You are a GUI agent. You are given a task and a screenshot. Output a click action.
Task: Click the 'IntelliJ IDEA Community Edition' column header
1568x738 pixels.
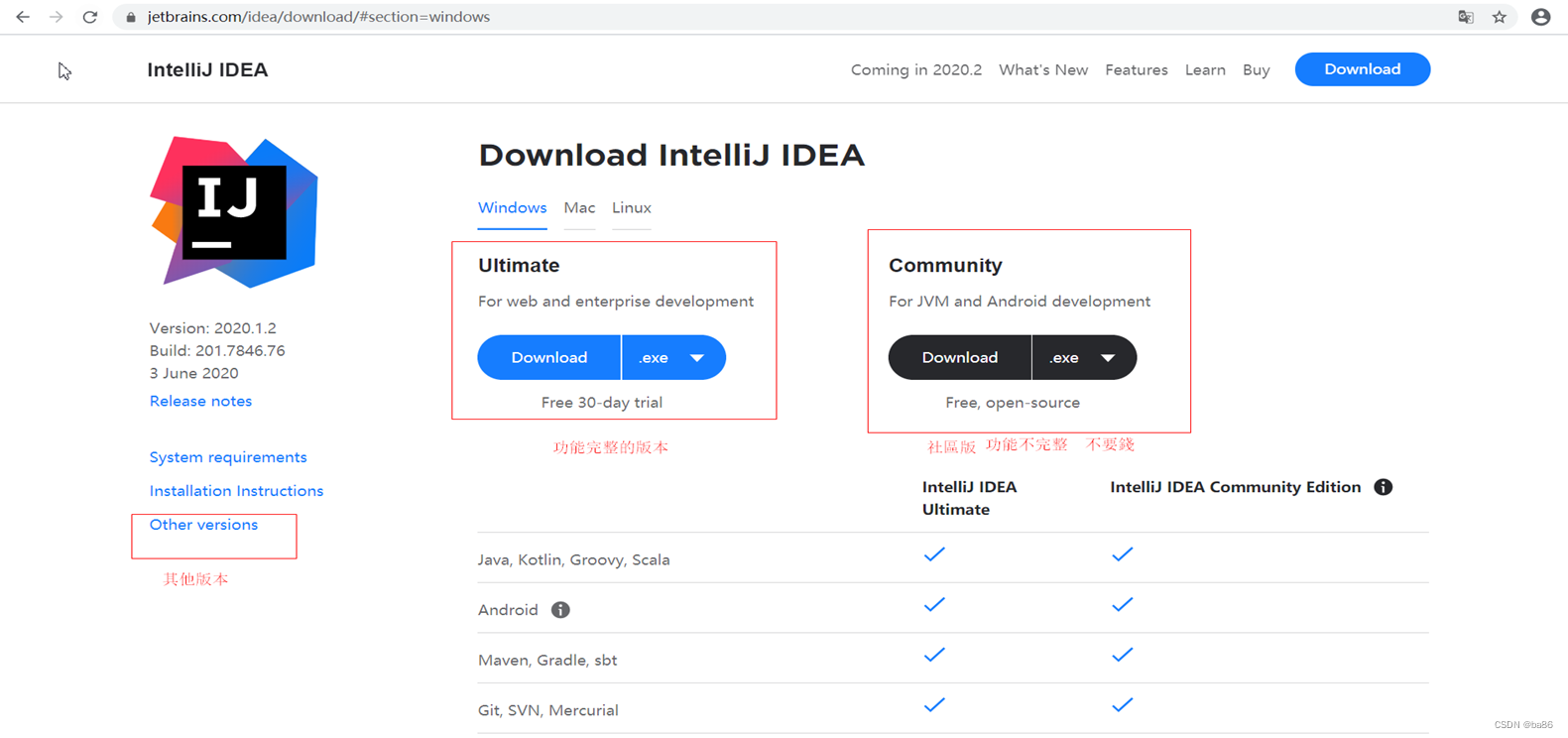[1236, 487]
